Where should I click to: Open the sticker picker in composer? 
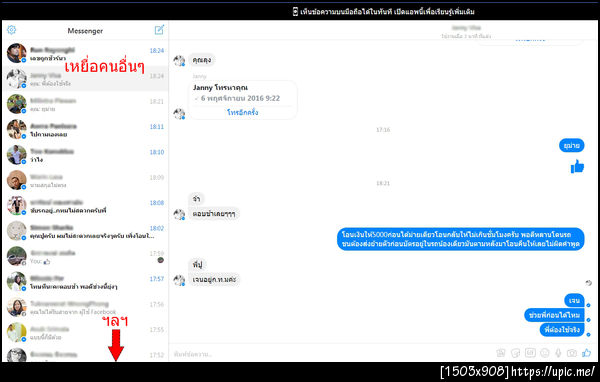[x=515, y=353]
